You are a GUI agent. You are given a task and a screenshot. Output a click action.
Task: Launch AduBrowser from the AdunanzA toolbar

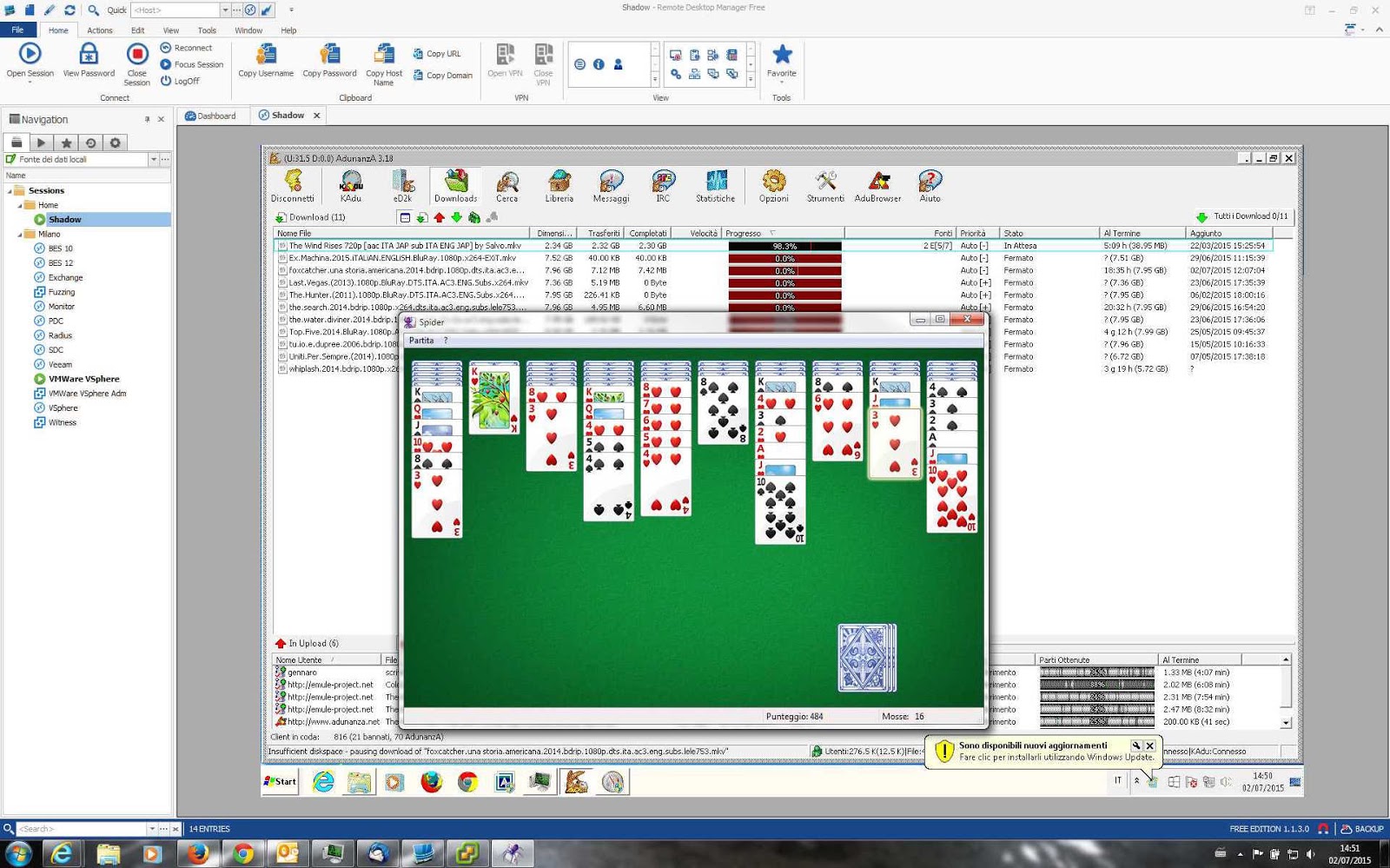[878, 186]
